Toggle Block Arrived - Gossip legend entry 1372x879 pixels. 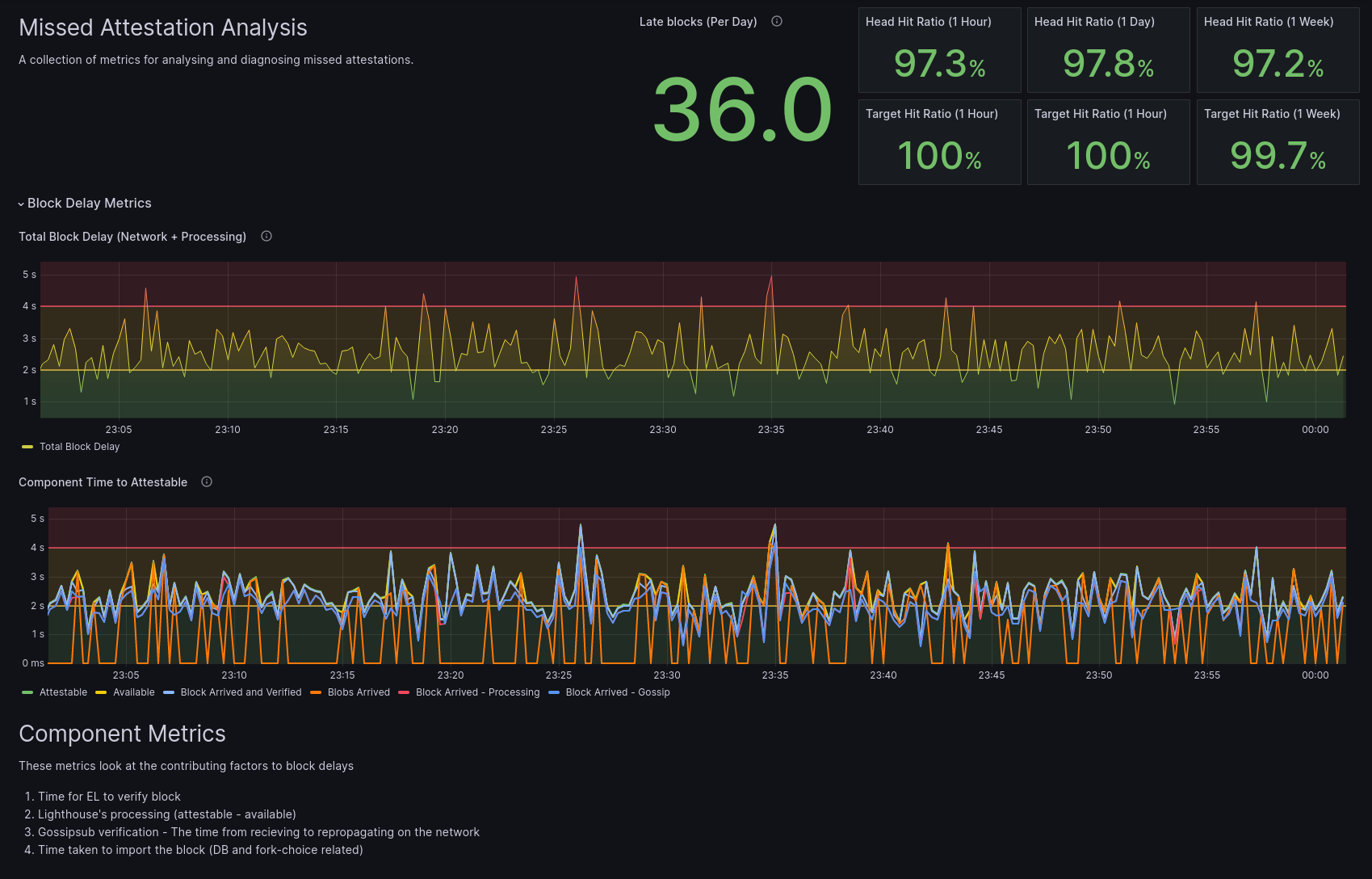pyautogui.click(x=617, y=692)
